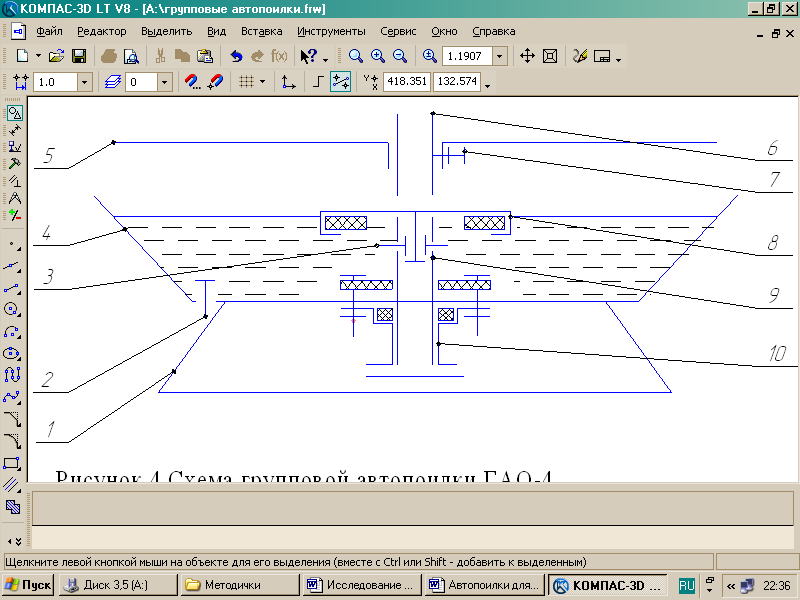
Task: Toggle snaps off with the magnet icon
Action: 215,82
